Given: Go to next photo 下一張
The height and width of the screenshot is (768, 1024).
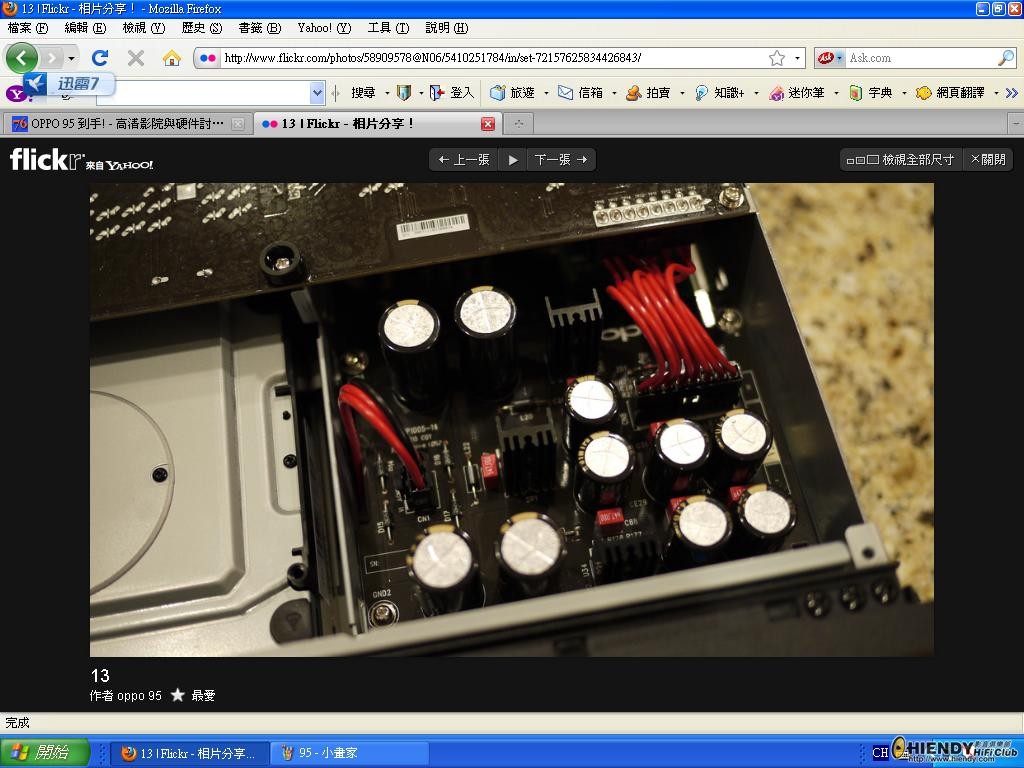Looking at the screenshot, I should 561,159.
